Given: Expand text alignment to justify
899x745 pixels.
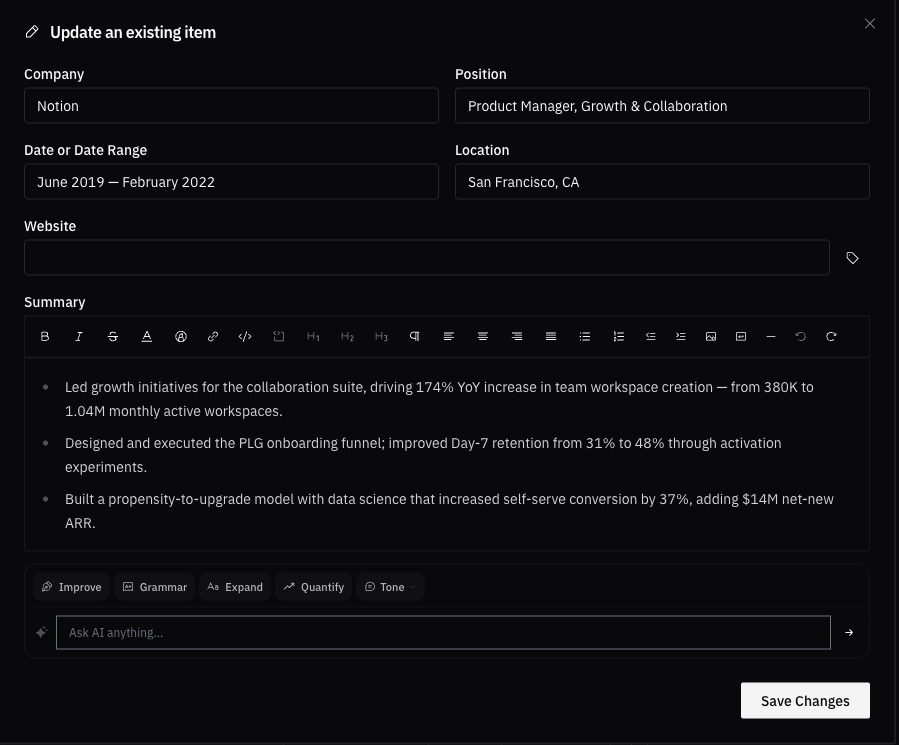Looking at the screenshot, I should (x=551, y=336).
